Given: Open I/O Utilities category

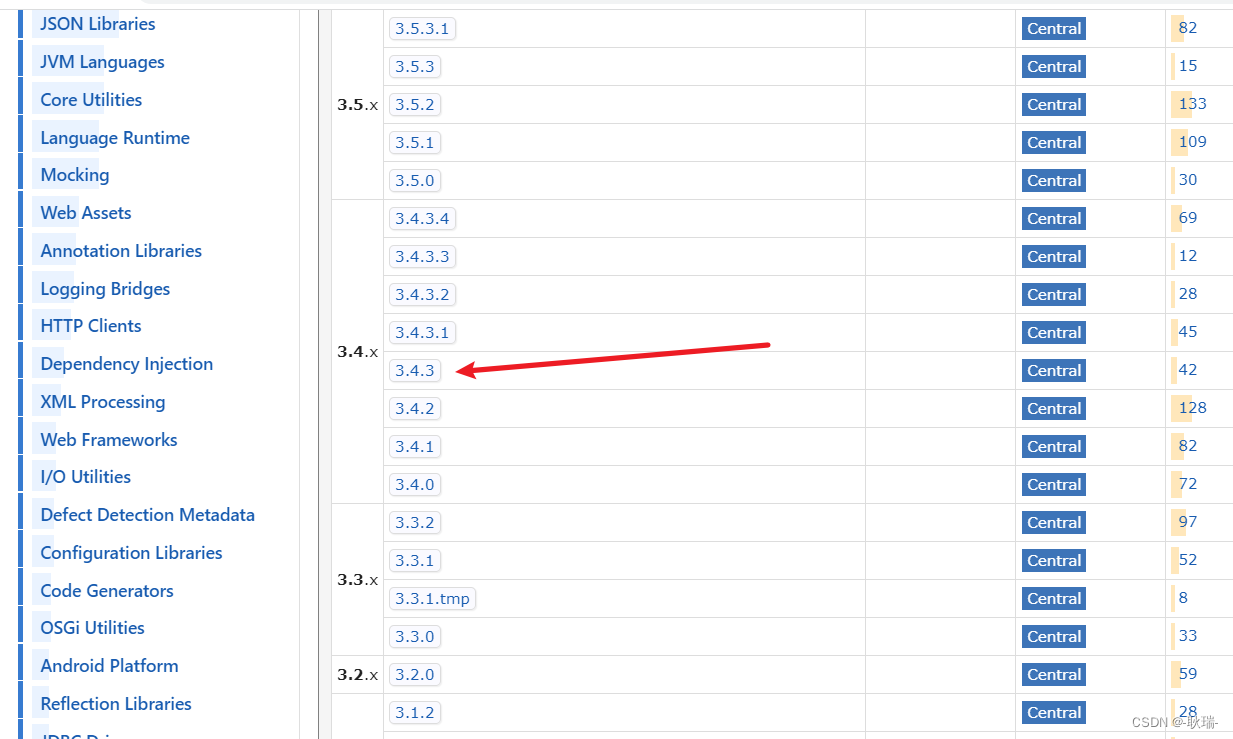Looking at the screenshot, I should coord(86,477).
